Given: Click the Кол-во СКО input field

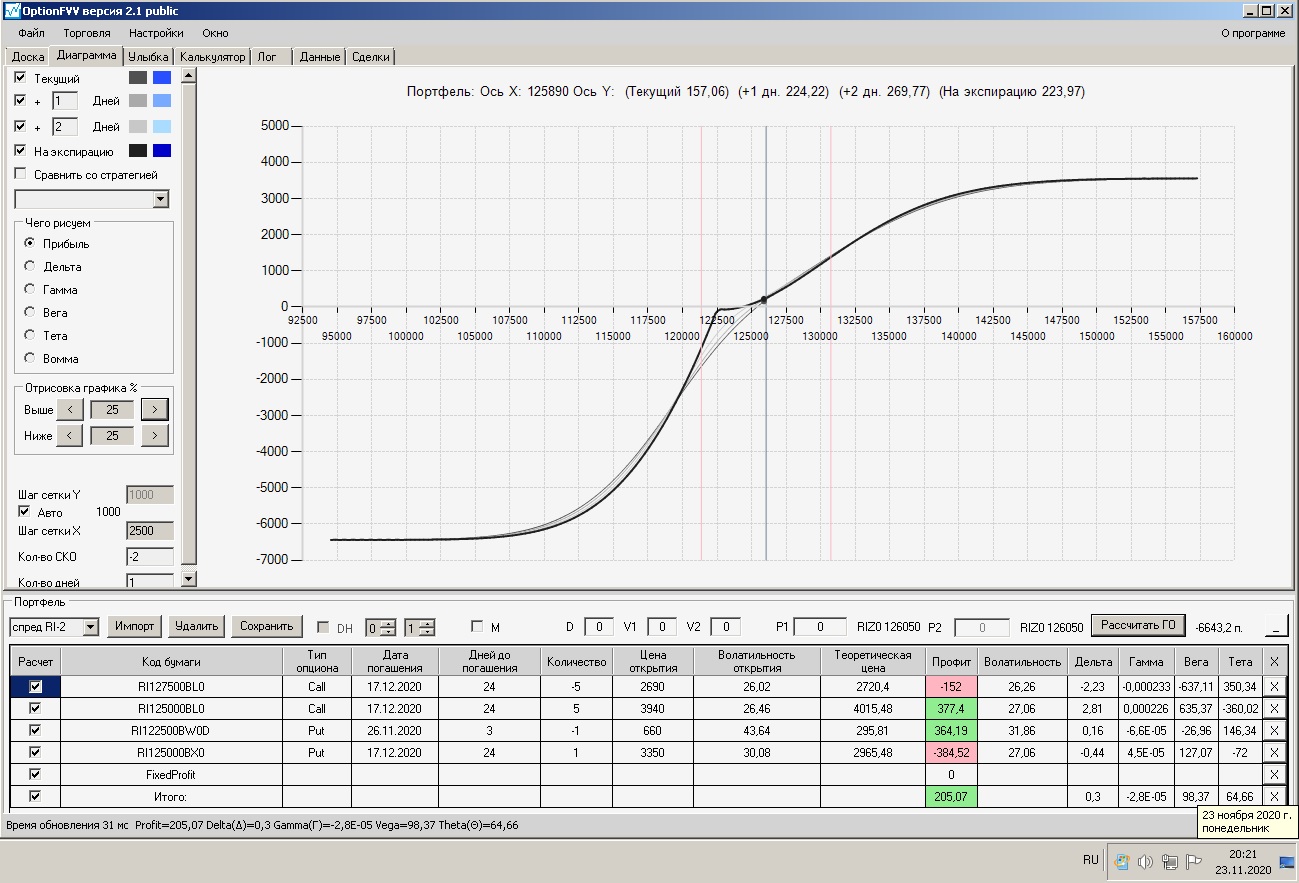Looking at the screenshot, I should click(x=150, y=556).
